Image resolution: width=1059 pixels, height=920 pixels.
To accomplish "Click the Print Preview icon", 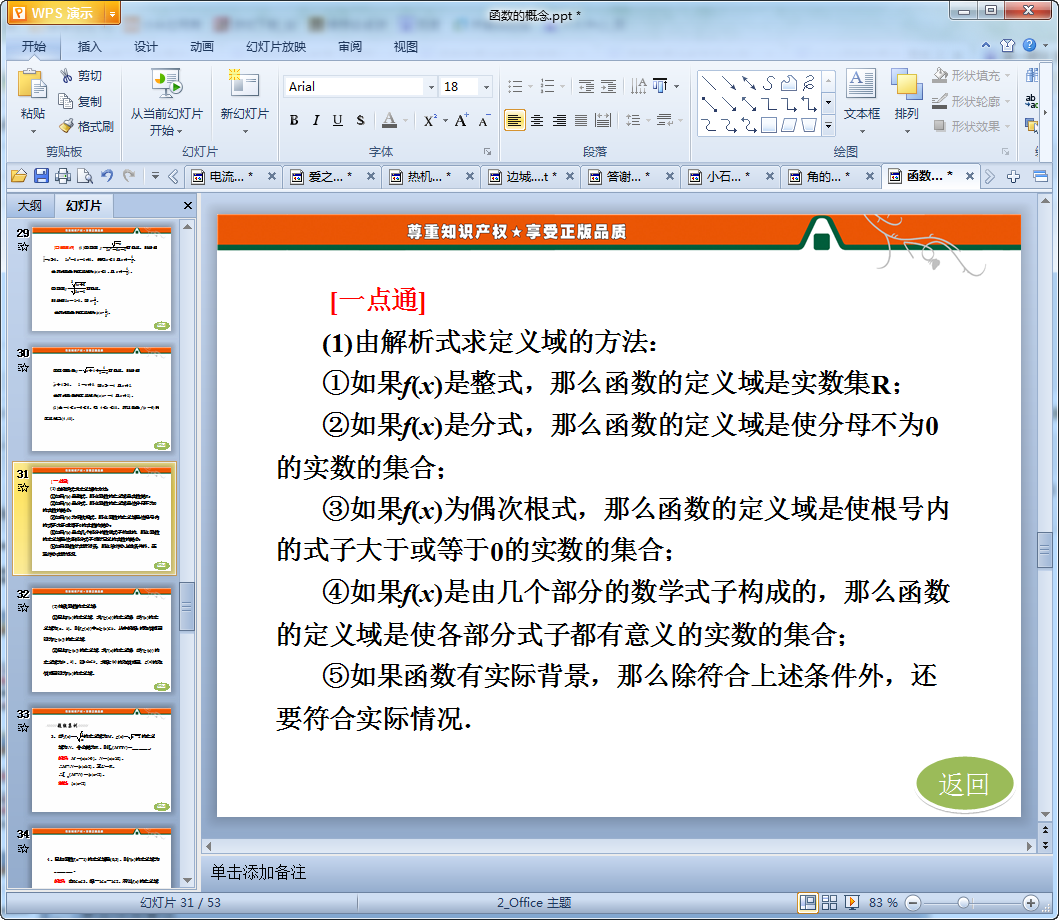I will [85, 176].
